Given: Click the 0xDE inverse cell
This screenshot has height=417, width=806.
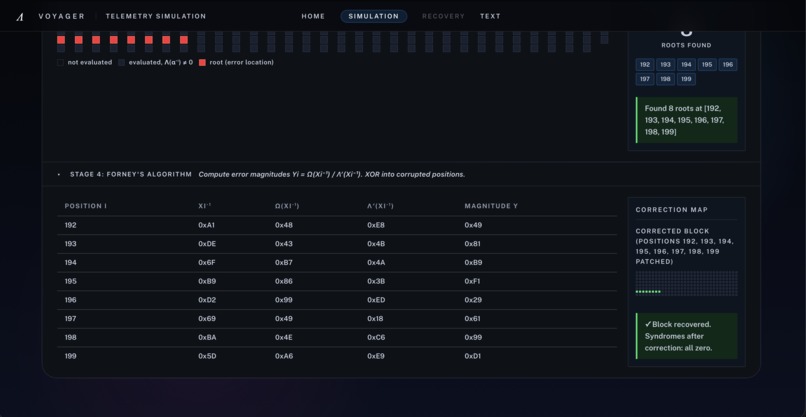Looking at the screenshot, I should pos(207,244).
